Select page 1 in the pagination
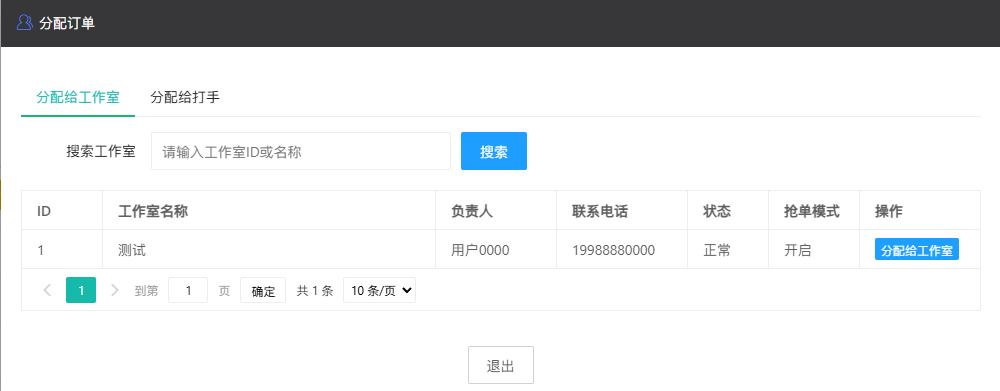This screenshot has height=391, width=1000. (81, 290)
